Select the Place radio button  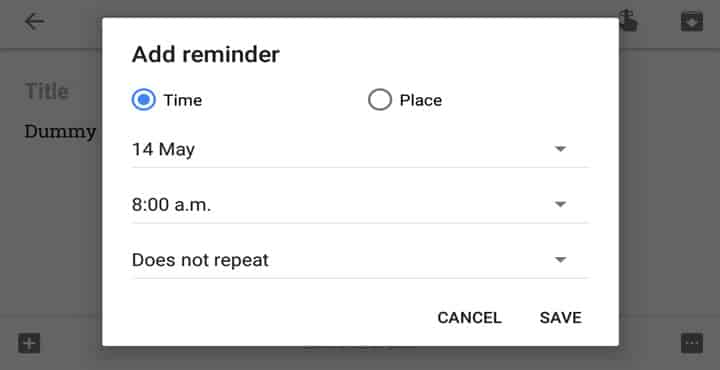pyautogui.click(x=380, y=100)
